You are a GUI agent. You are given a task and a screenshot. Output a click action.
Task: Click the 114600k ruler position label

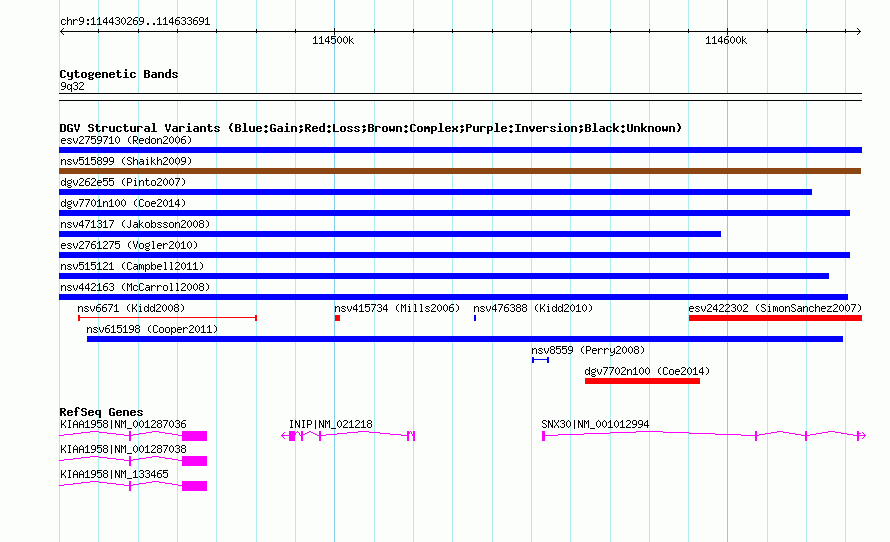pyautogui.click(x=726, y=41)
